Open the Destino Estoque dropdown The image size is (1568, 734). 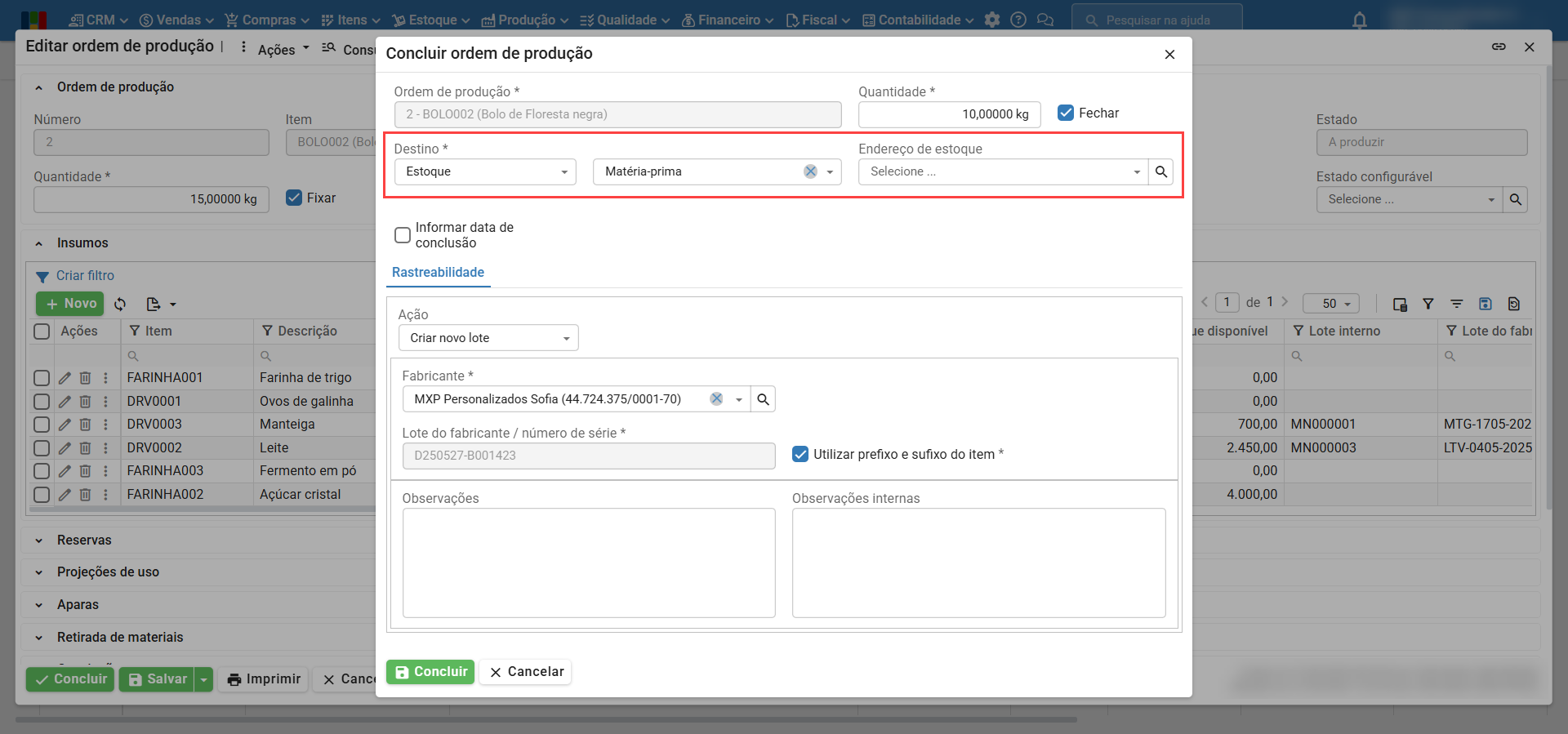coord(485,171)
